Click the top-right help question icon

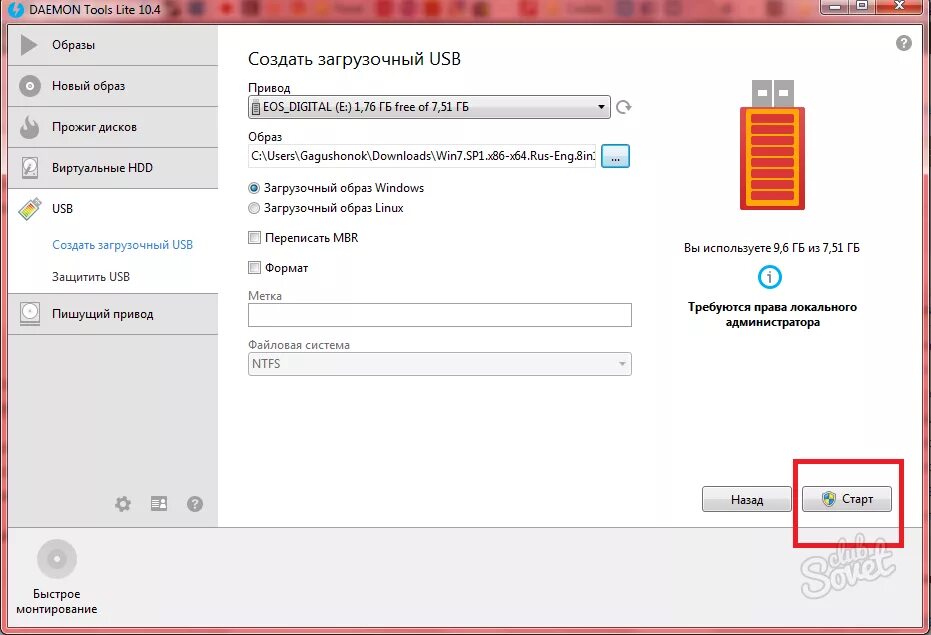(x=904, y=43)
